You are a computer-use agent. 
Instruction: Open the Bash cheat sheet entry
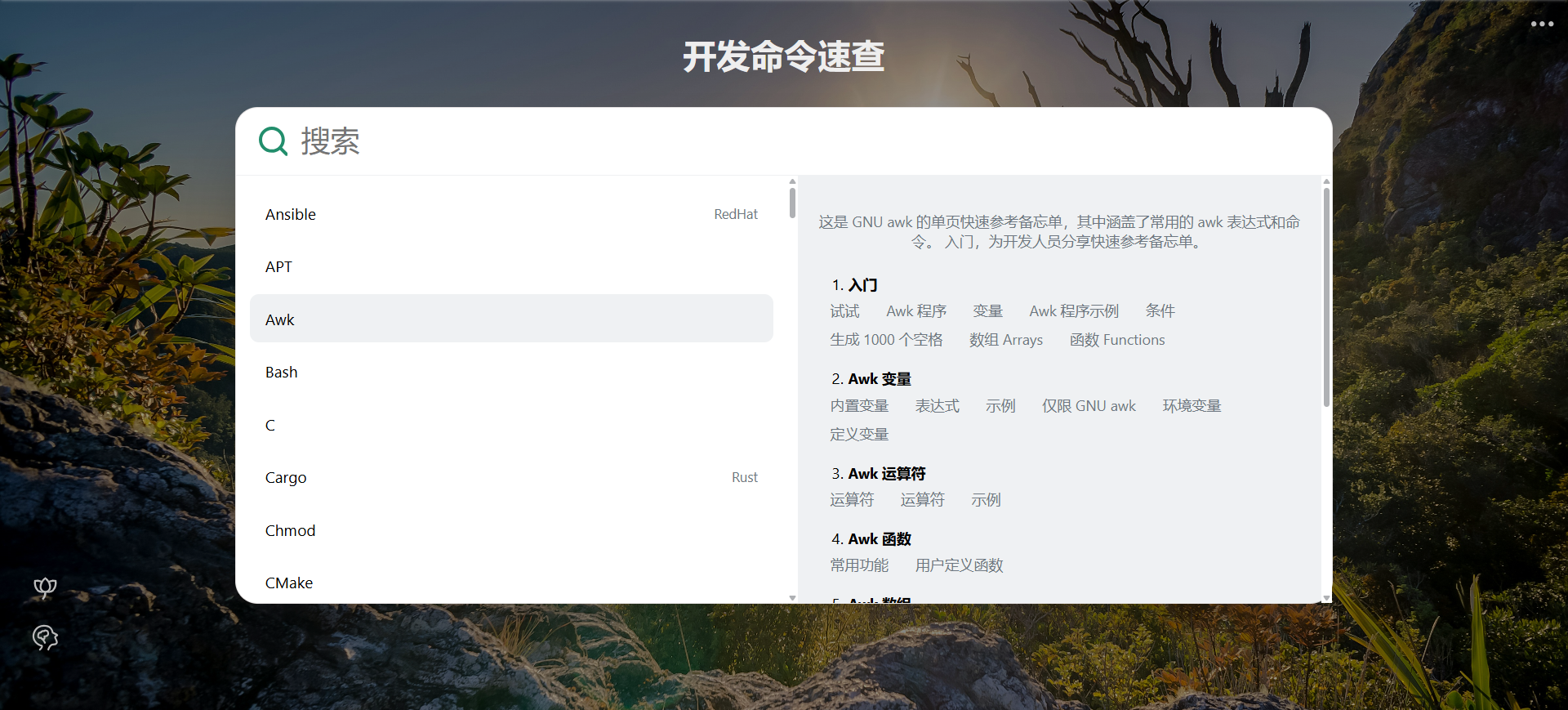click(x=511, y=372)
